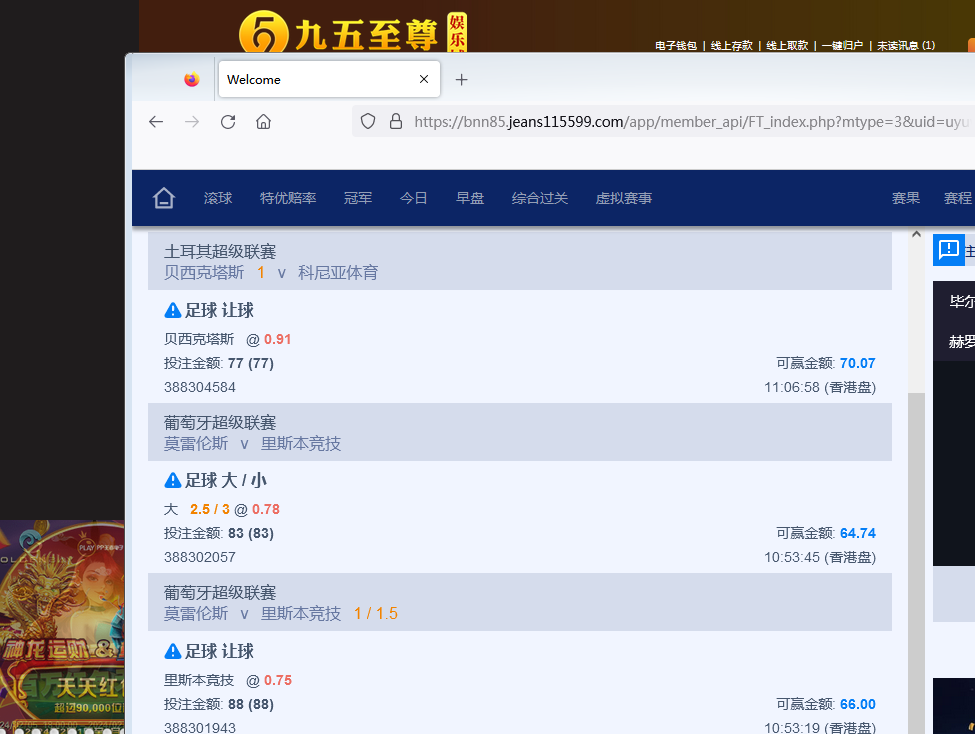Click winnable amount 64.74
The image size is (975, 734).
point(857,533)
